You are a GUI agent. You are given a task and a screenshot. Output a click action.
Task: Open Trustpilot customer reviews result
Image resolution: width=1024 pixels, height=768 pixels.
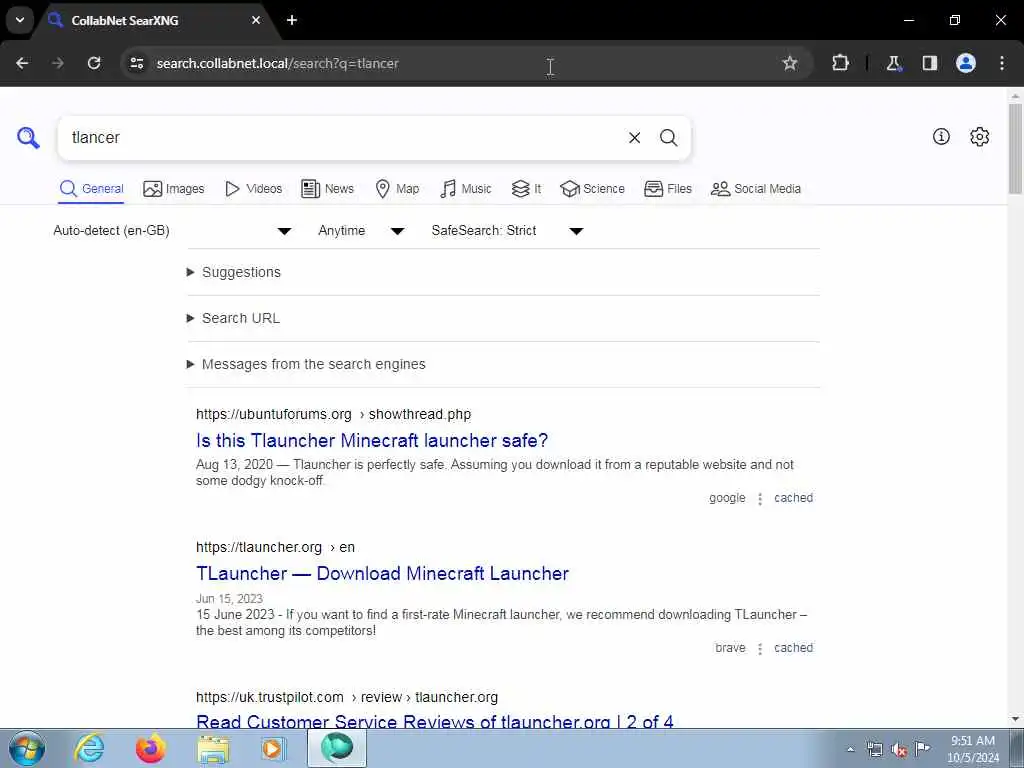pyautogui.click(x=435, y=721)
